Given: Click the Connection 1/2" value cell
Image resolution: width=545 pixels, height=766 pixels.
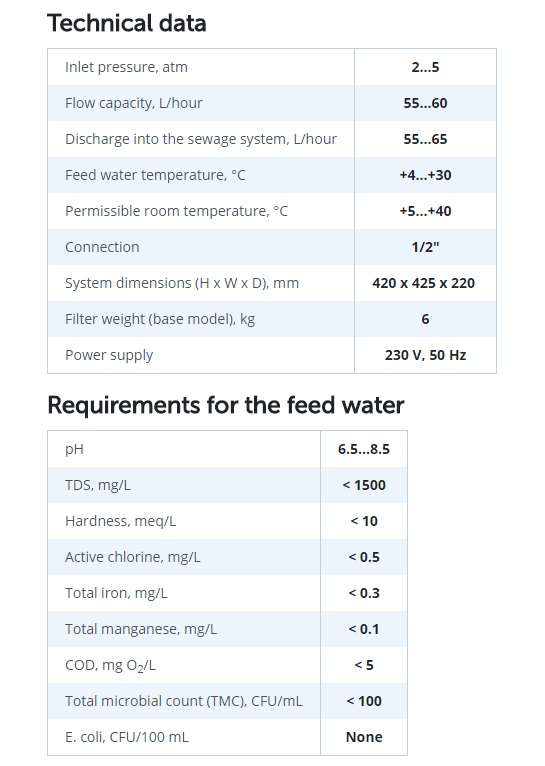Looking at the screenshot, I should (425, 247).
